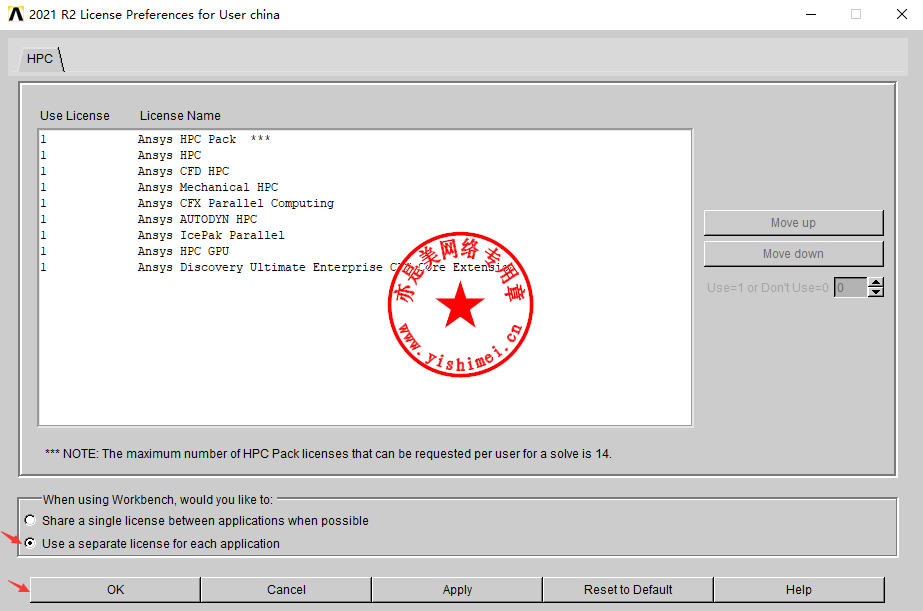Image resolution: width=923 pixels, height=611 pixels.
Task: Open Help for license preferences
Action: 799,590
